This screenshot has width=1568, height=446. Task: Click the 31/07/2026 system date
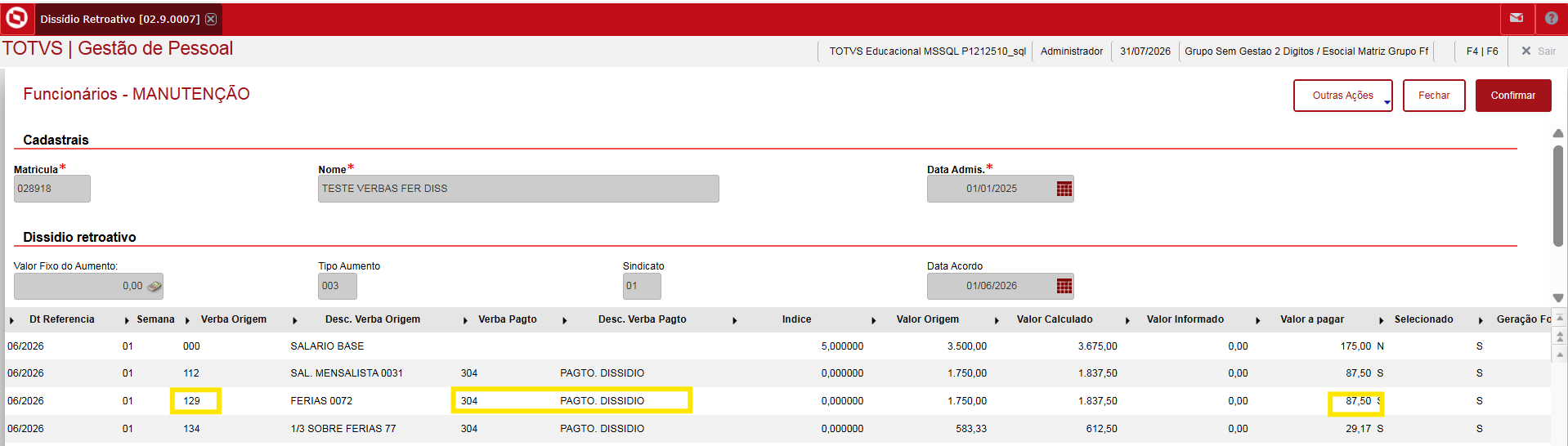click(x=1145, y=51)
